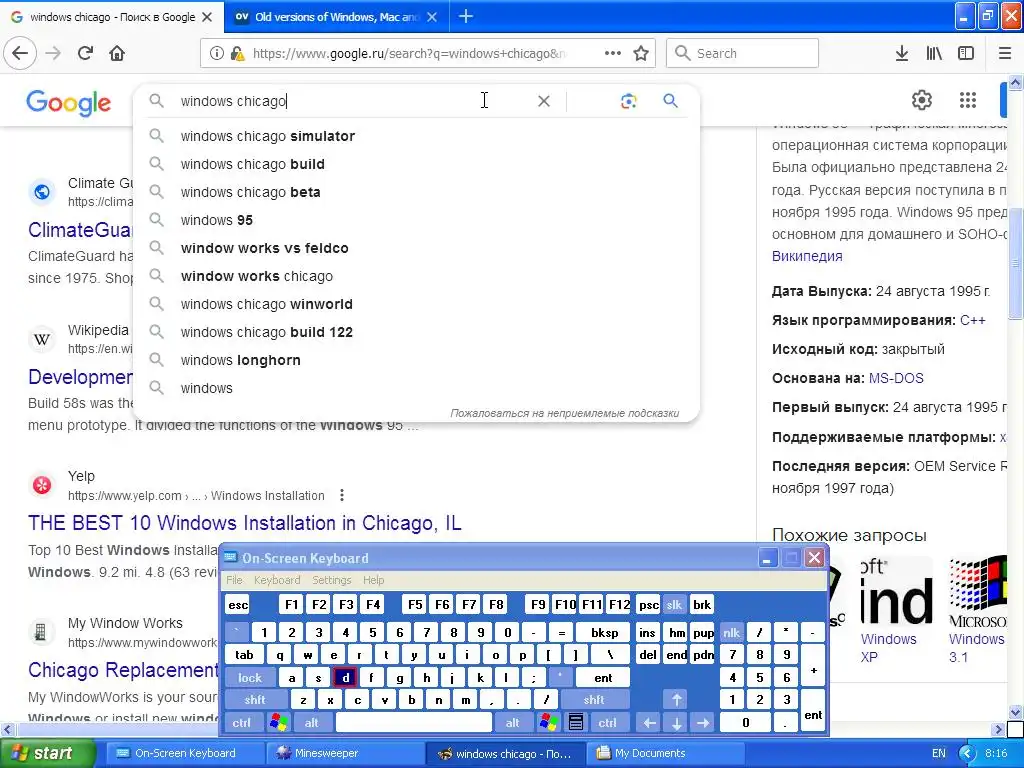
Task: Click the right arrow key on on-screen keyboard
Action: click(703, 722)
